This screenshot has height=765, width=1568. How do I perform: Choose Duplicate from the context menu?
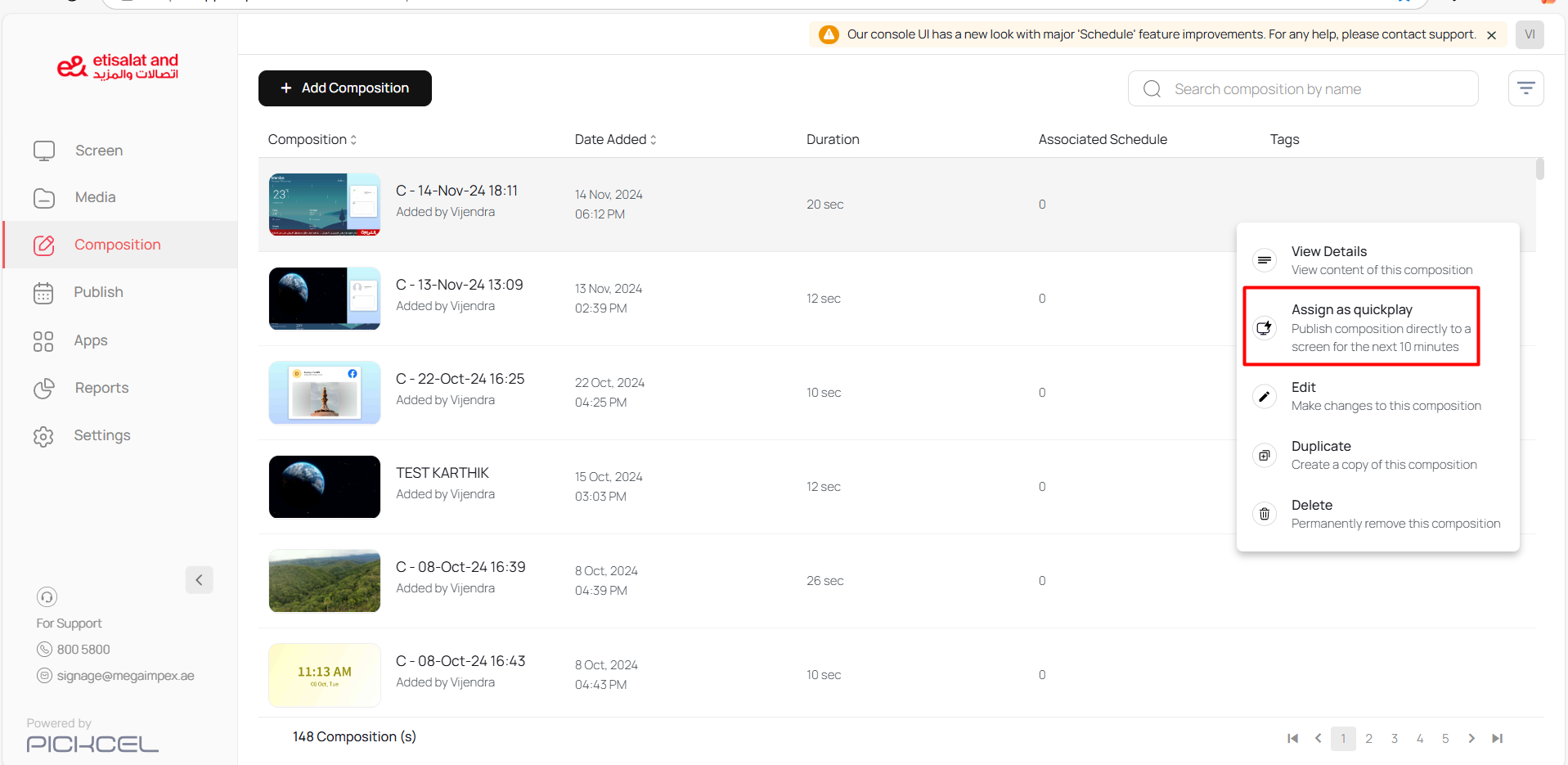1321,447
